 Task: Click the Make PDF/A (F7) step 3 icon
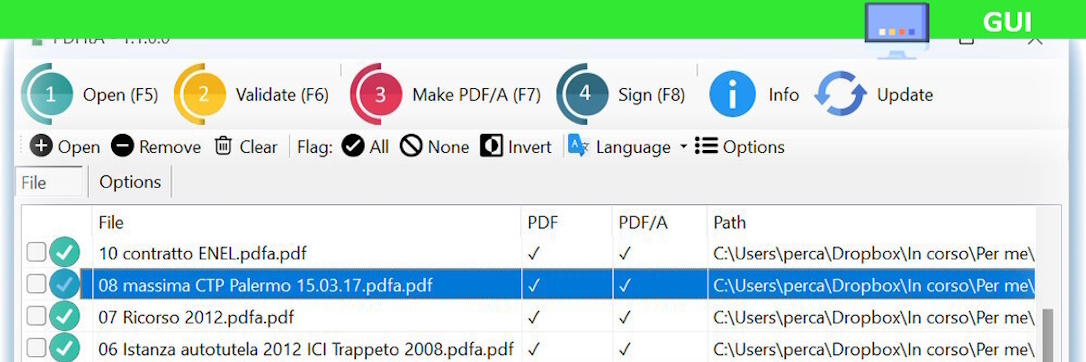[377, 94]
